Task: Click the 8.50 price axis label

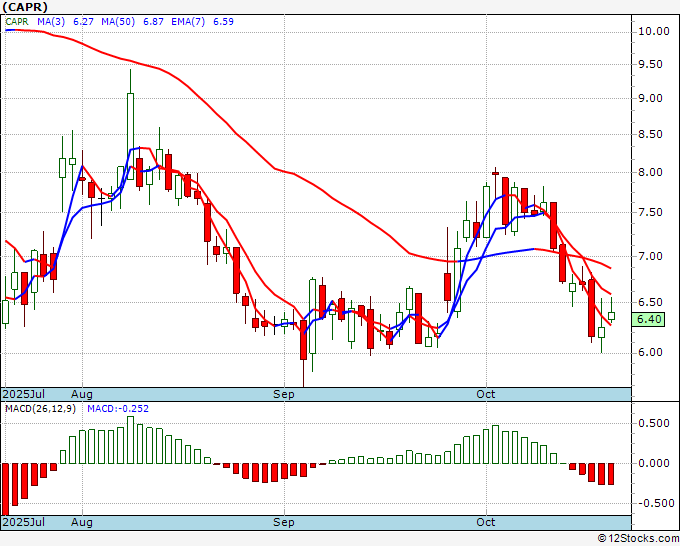Action: [650, 134]
